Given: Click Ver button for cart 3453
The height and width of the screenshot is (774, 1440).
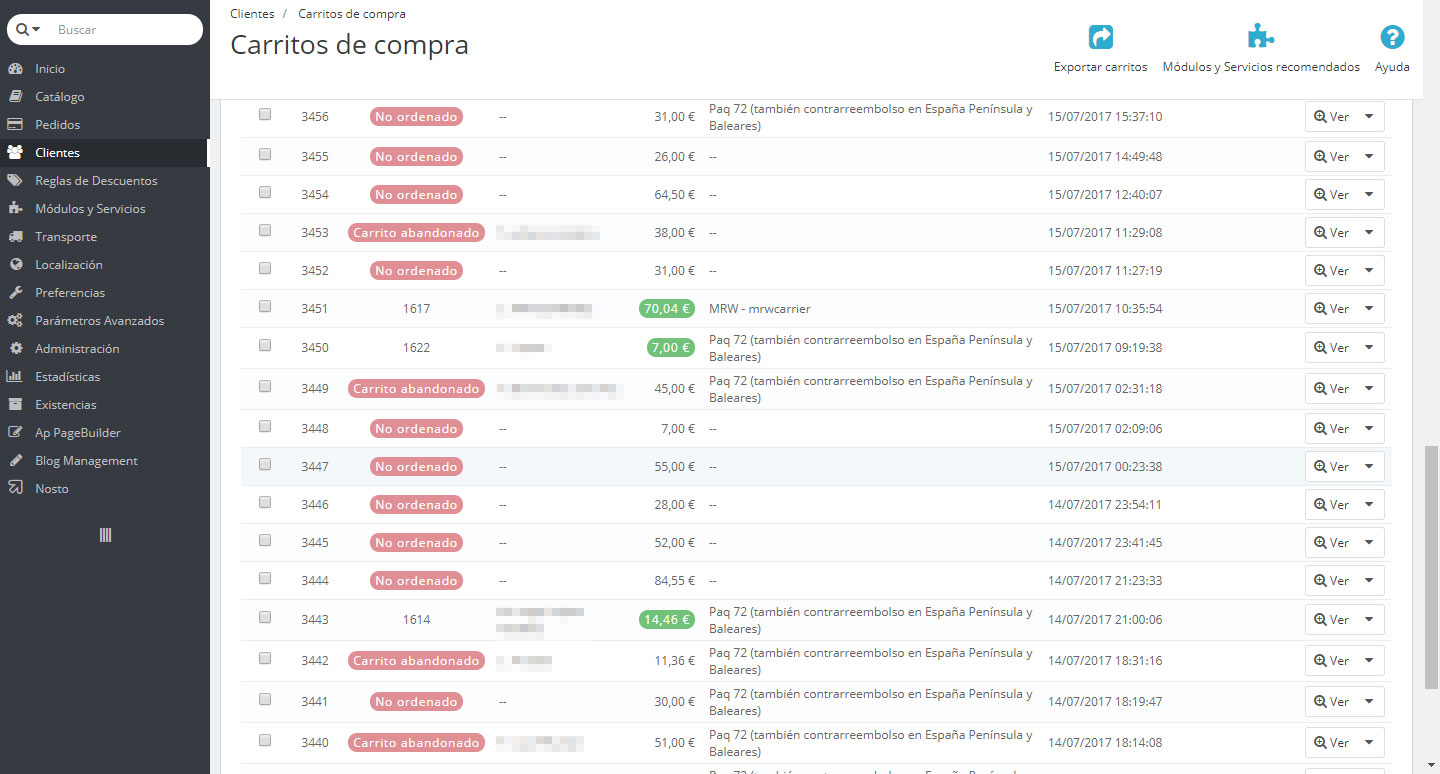Looking at the screenshot, I should pos(1330,233).
